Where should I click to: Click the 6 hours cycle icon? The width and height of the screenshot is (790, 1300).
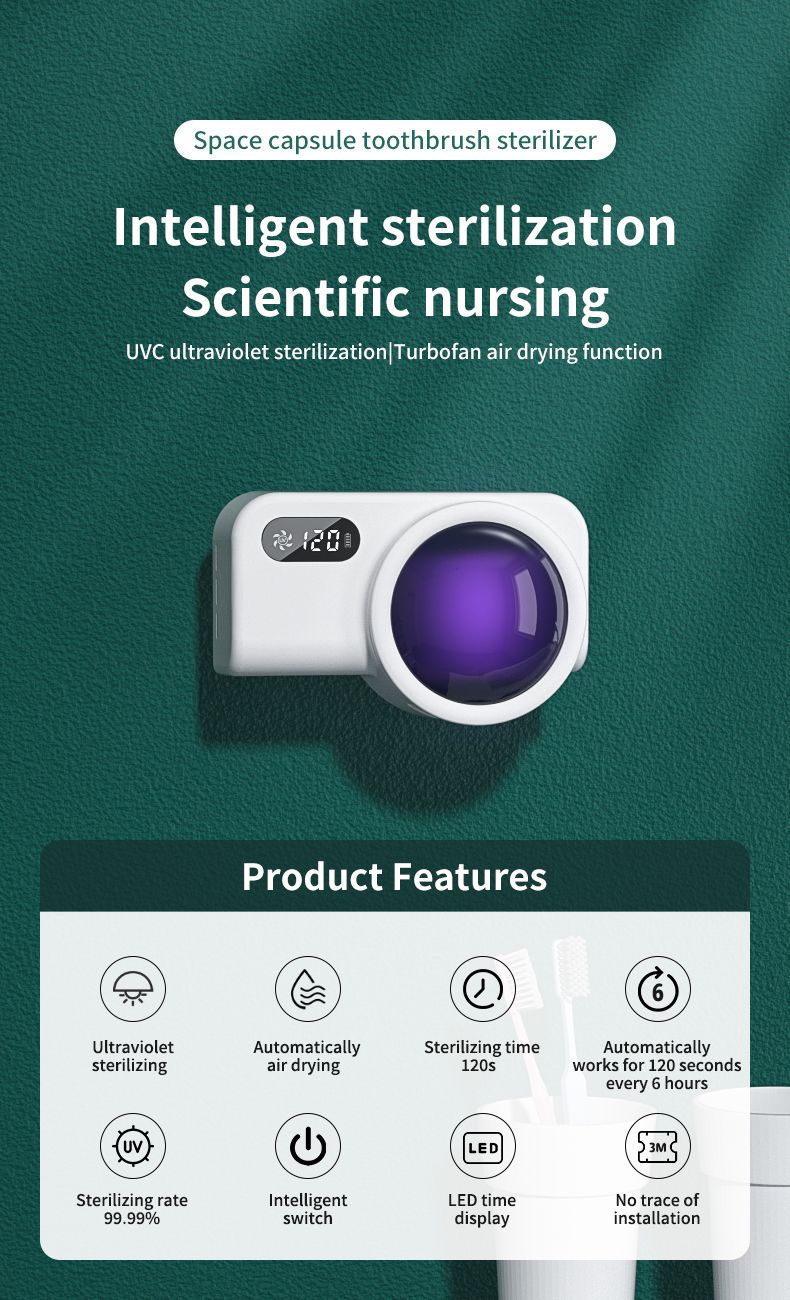coord(658,989)
